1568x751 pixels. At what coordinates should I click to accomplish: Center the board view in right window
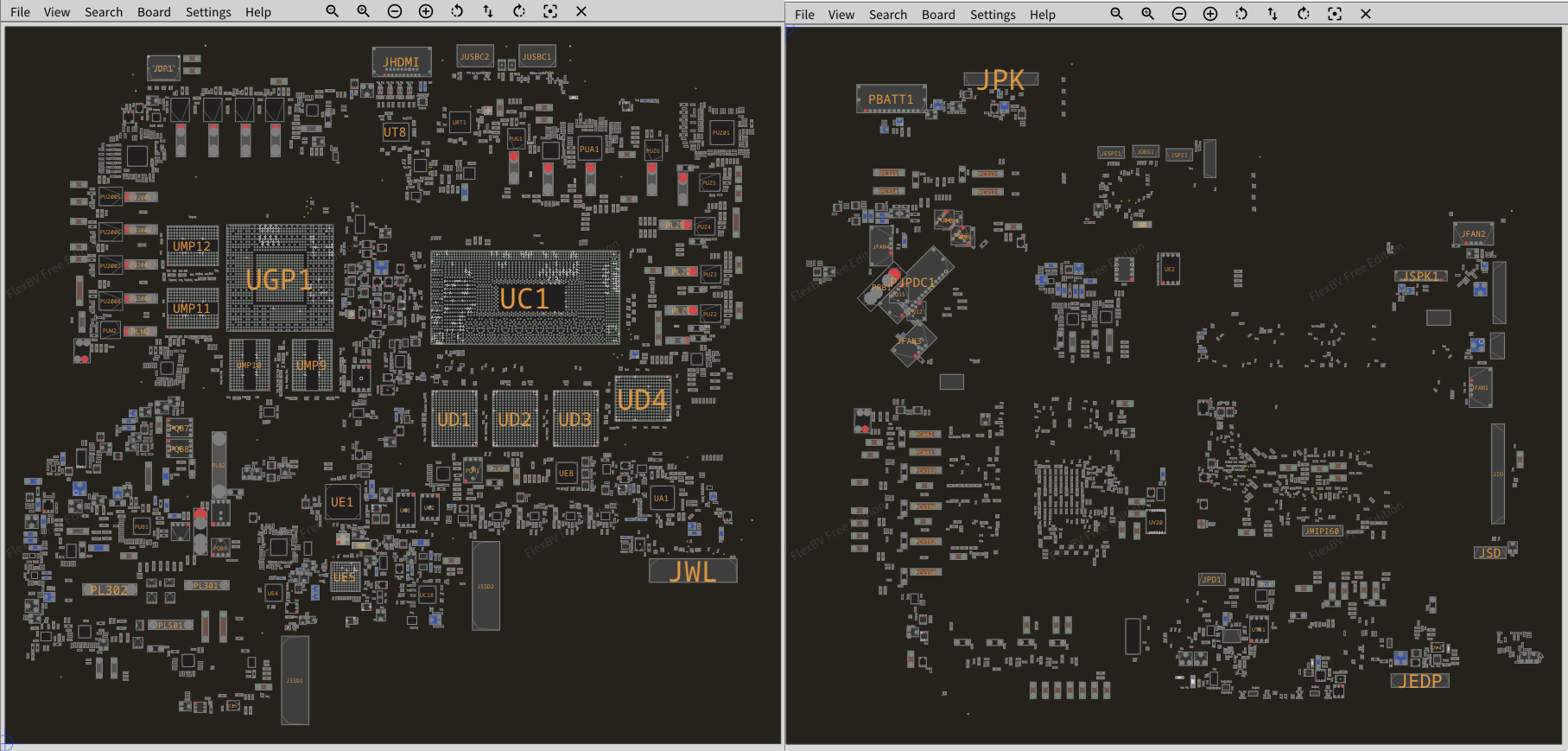(1335, 14)
